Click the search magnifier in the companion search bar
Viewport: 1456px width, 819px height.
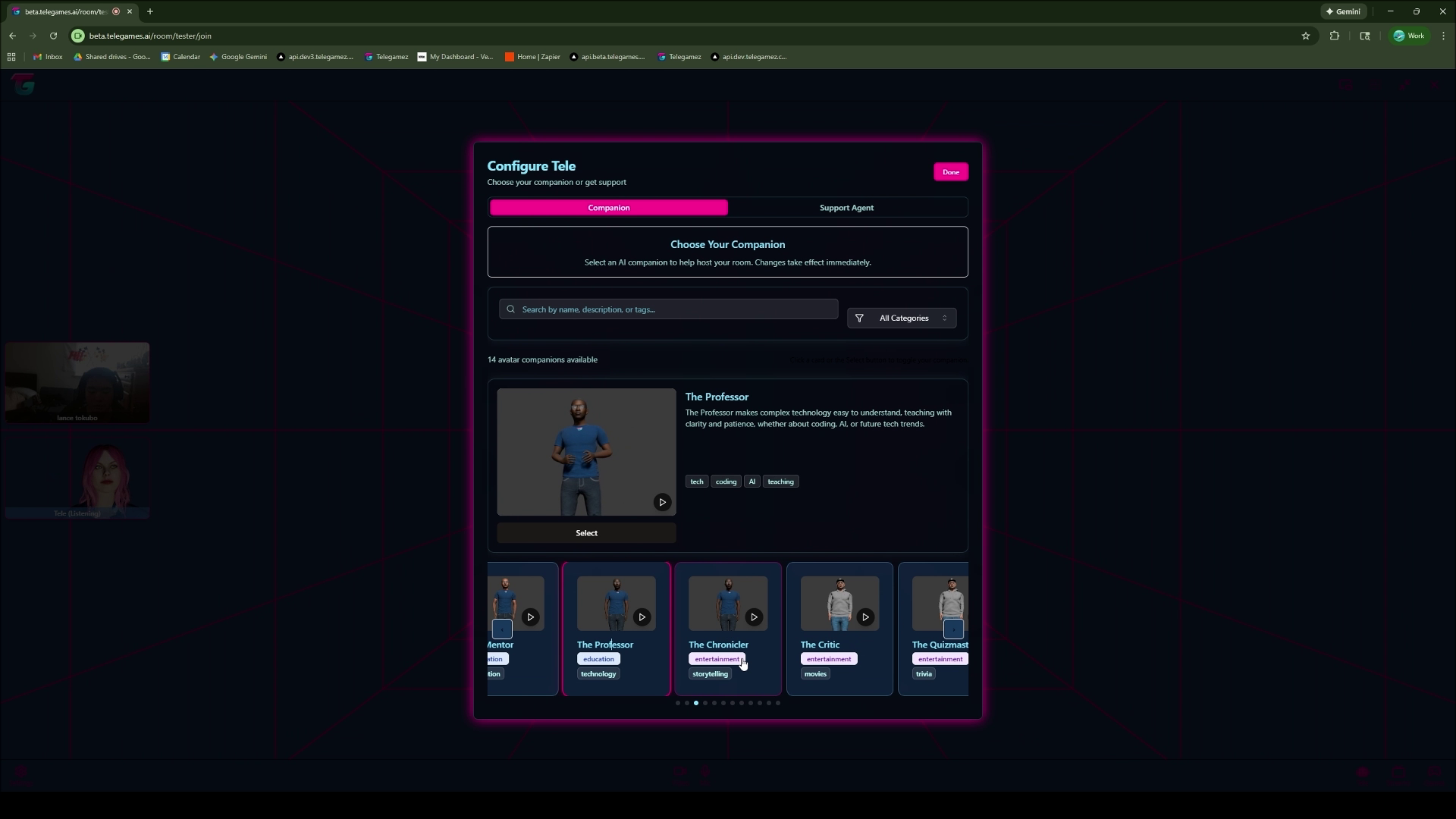coord(511,309)
